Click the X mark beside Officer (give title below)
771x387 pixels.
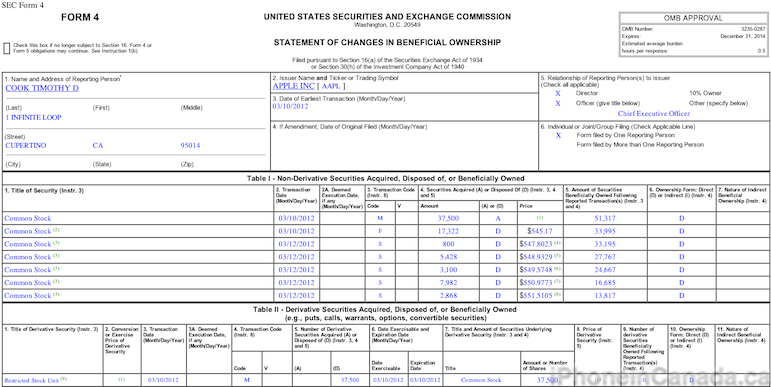pos(558,104)
